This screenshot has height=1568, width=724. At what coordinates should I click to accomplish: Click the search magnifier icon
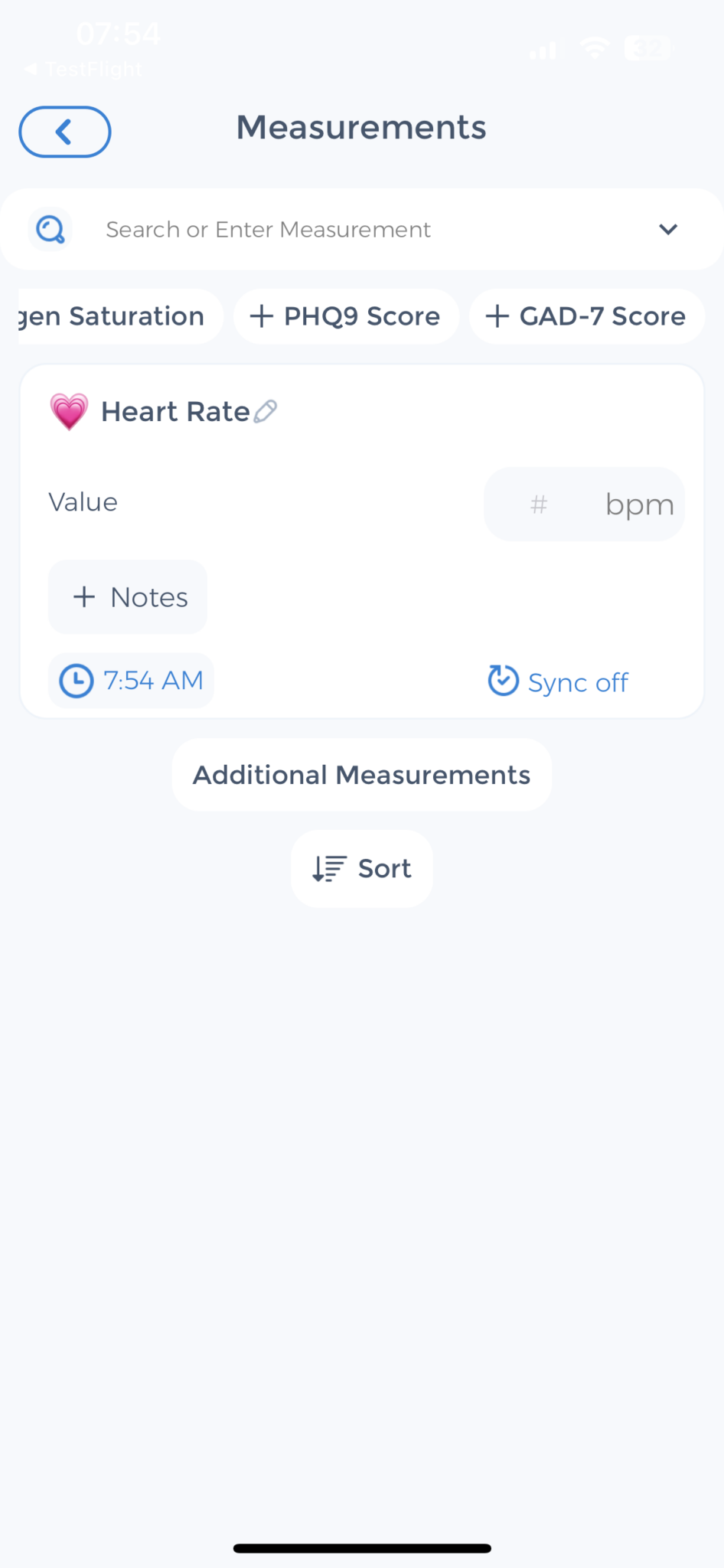51,229
